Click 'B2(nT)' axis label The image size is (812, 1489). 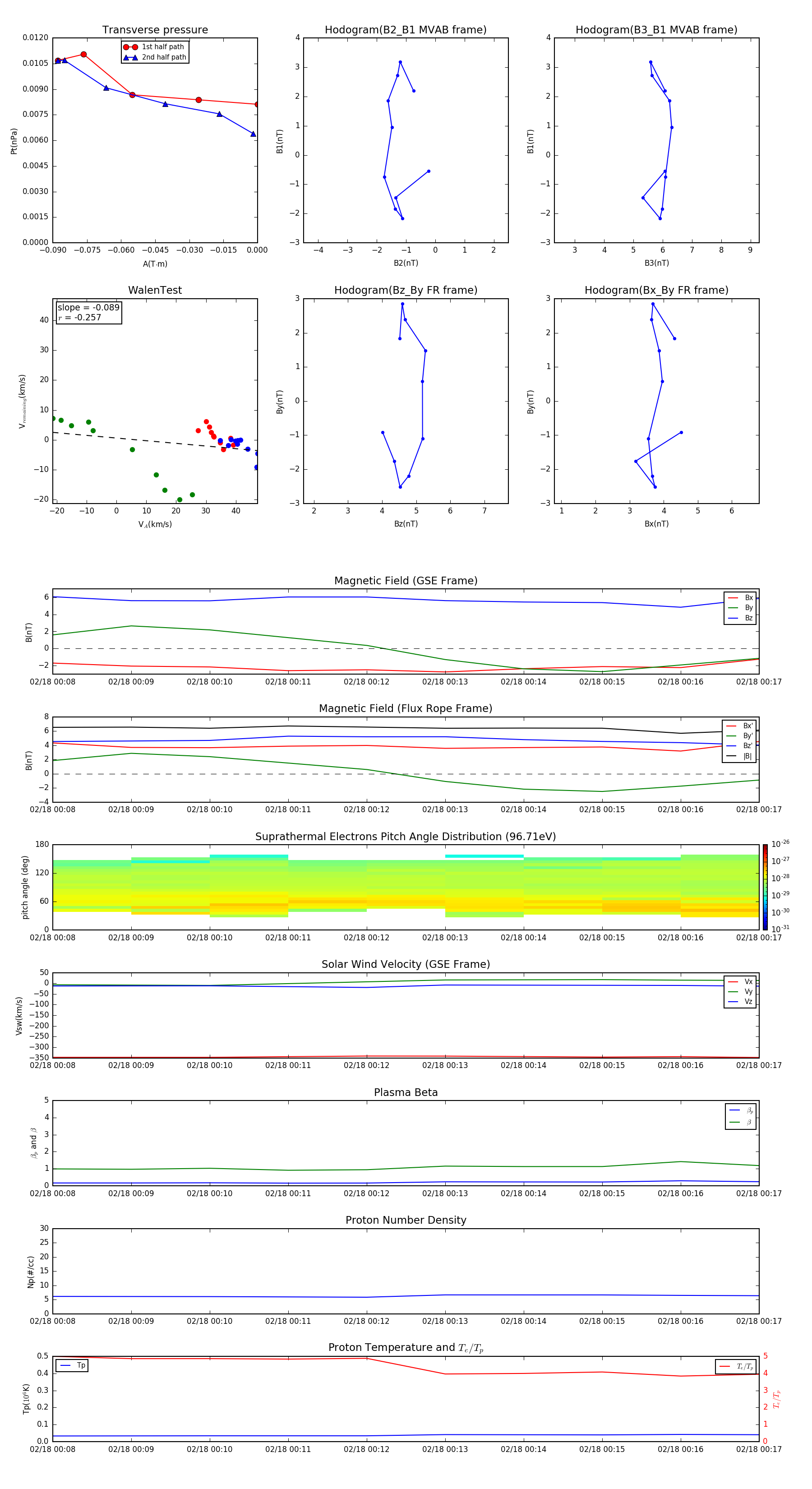click(x=406, y=263)
